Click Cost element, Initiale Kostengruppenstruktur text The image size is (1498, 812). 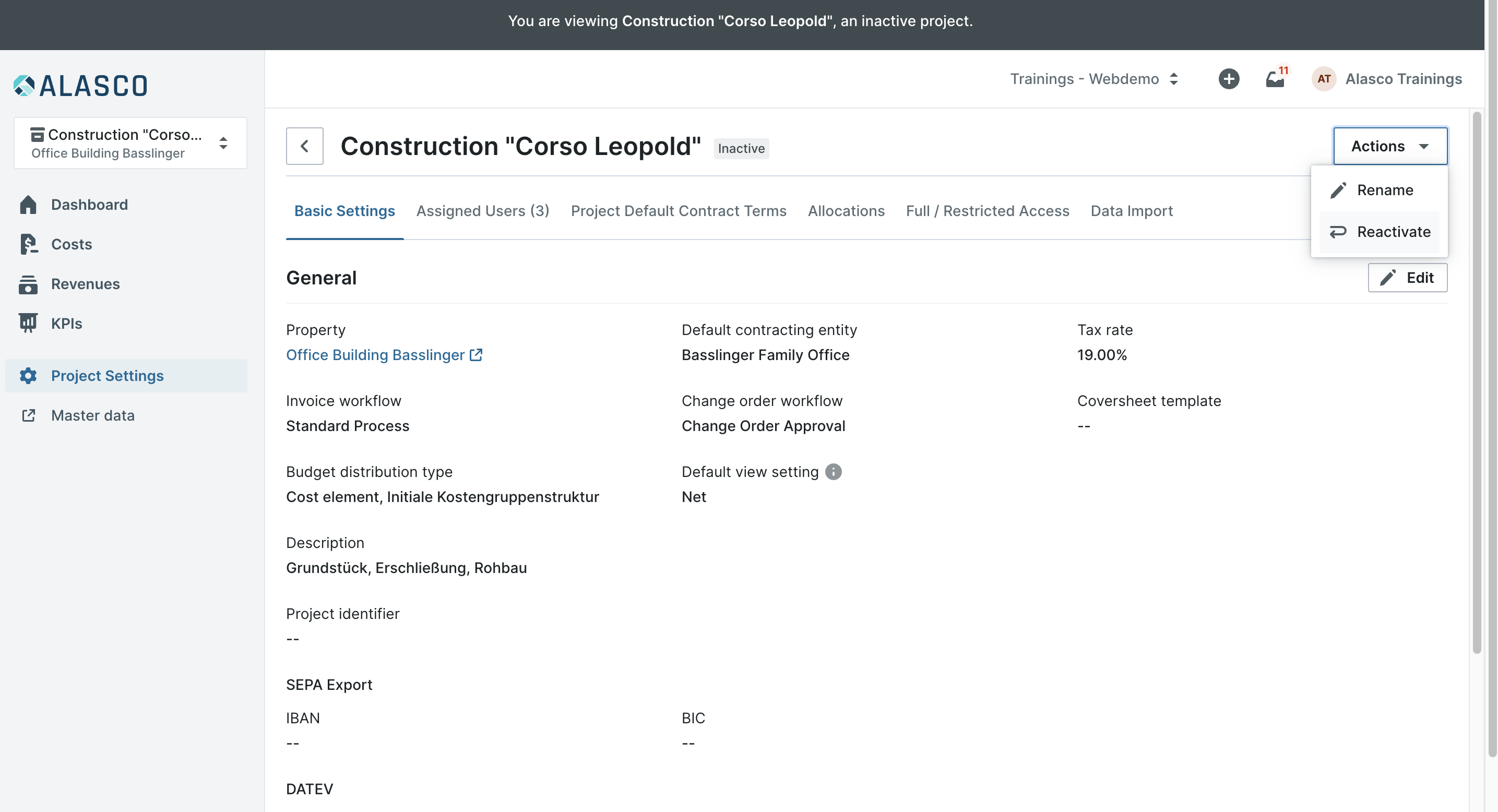tap(443, 496)
